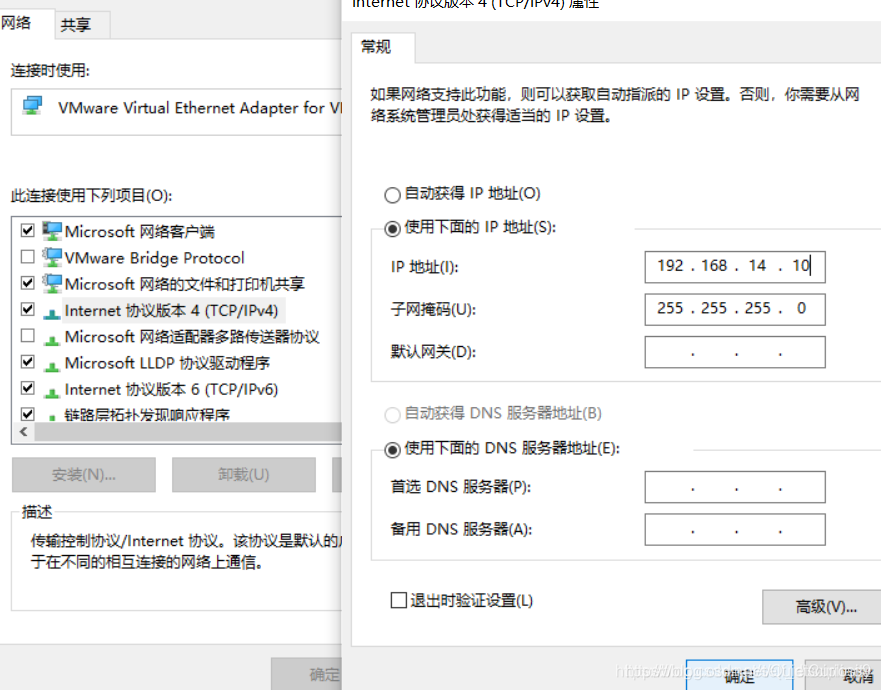Select 使用下面的 DNS 服务器地址(E) radio button
This screenshot has height=690, width=881.
click(392, 450)
